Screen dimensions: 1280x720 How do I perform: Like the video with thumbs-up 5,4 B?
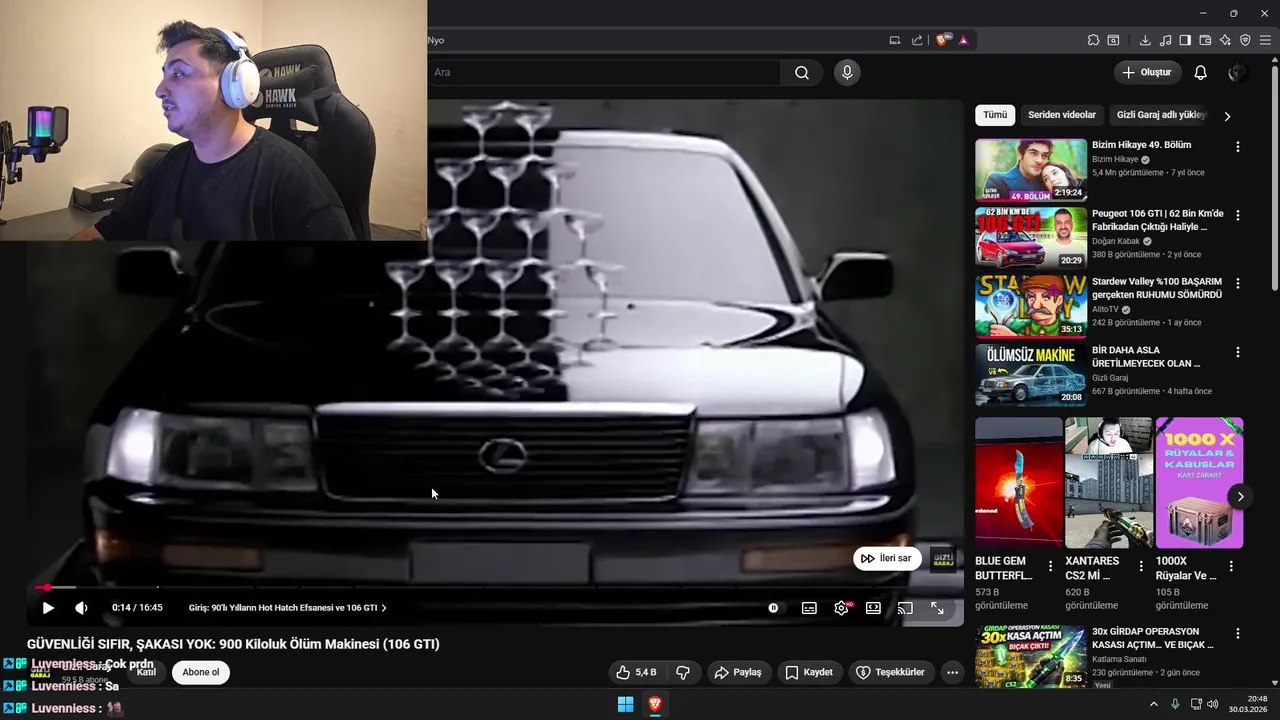click(635, 672)
